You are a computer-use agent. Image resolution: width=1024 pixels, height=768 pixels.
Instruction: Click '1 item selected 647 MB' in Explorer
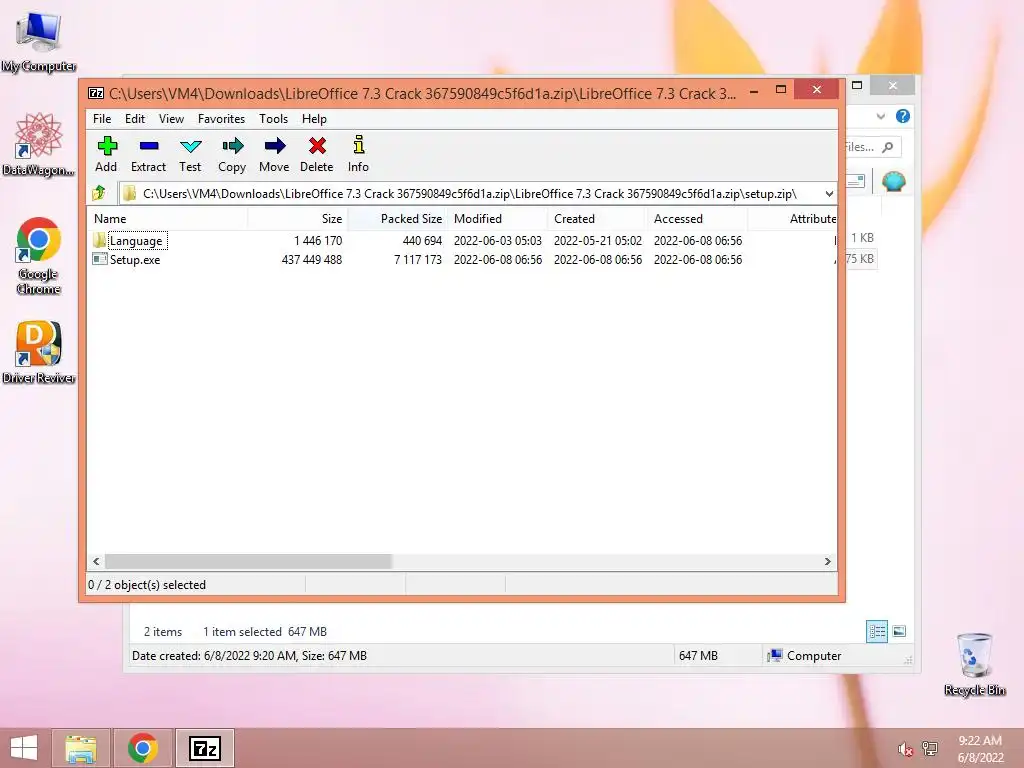pos(264,632)
